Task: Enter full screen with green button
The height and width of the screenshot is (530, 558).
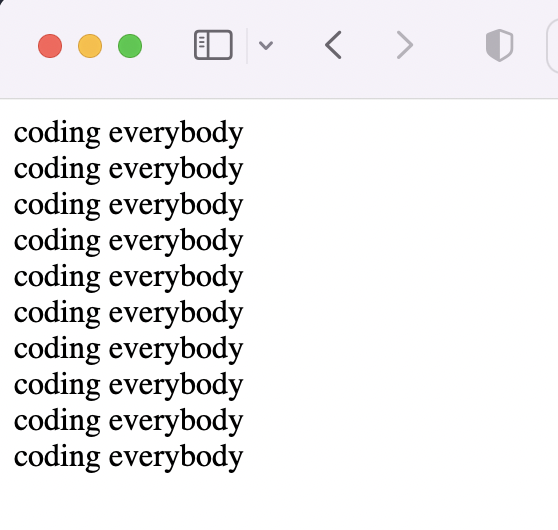Action: click(130, 46)
